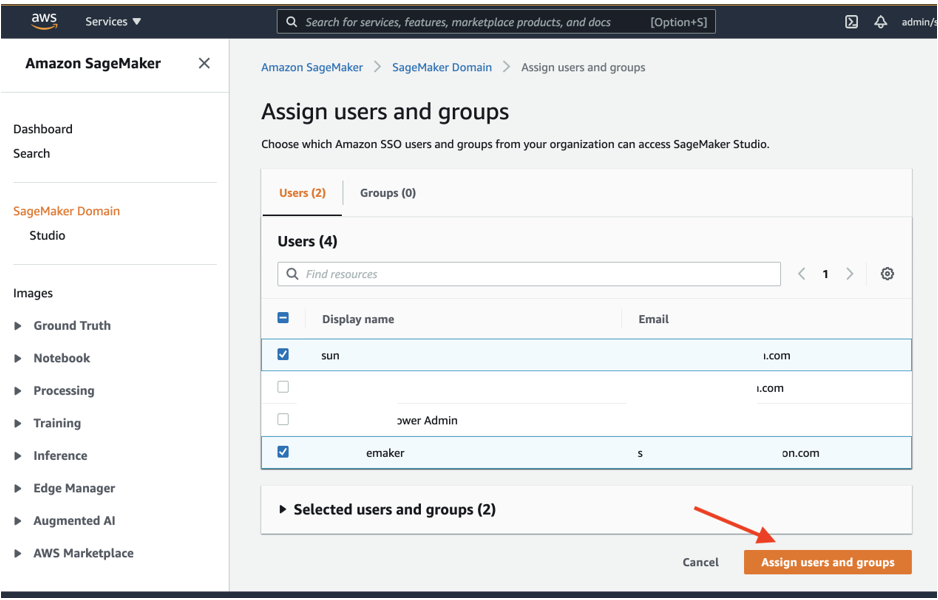Select SageMaker Domain in sidebar
The image size is (938, 600).
coord(66,211)
